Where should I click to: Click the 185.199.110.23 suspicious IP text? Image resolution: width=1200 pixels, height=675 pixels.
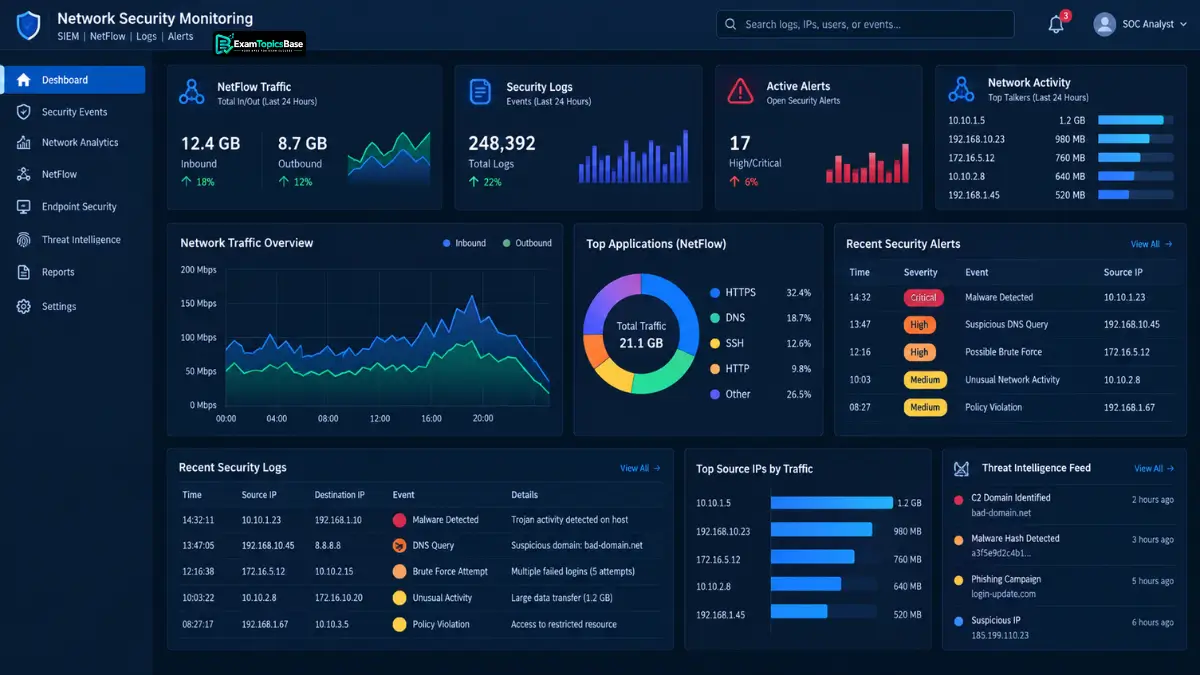coord(1000,635)
